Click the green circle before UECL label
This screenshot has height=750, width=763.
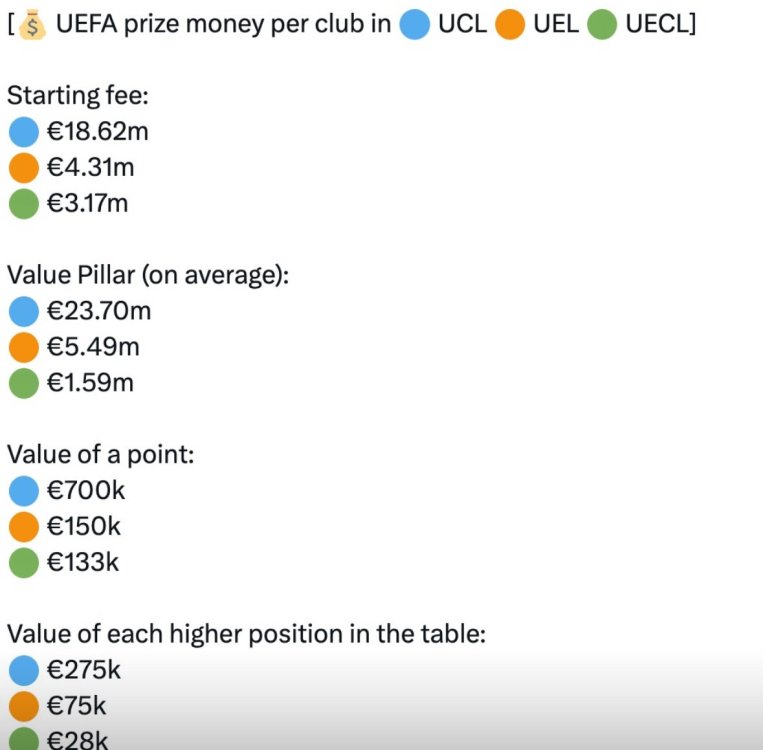[x=602, y=24]
